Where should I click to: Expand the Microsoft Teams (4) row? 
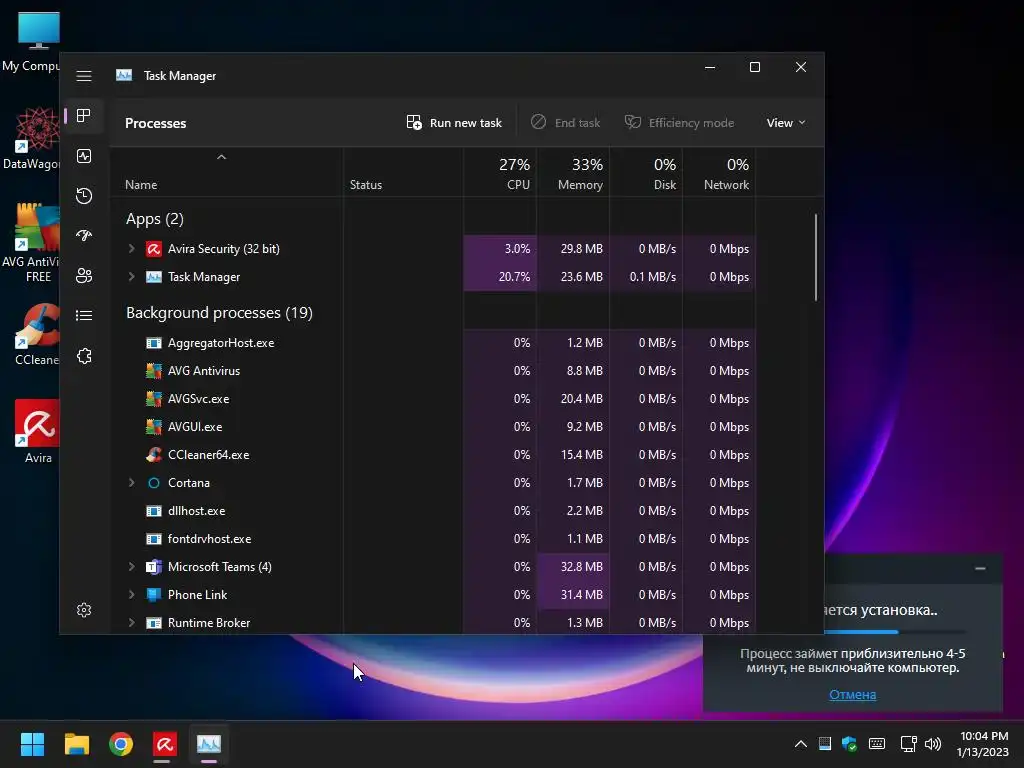click(131, 567)
